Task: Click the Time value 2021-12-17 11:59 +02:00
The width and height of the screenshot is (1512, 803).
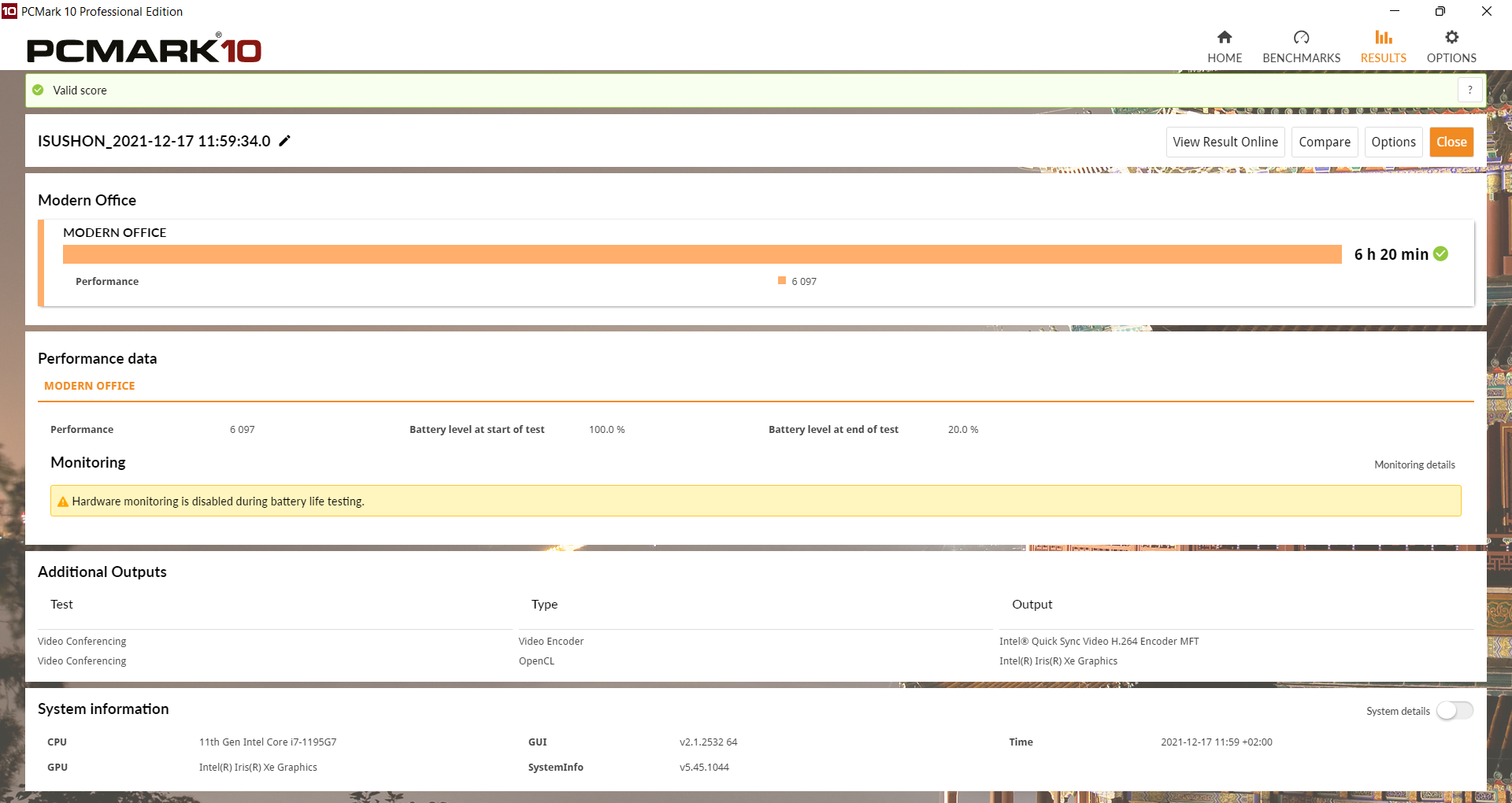Action: 1216,742
